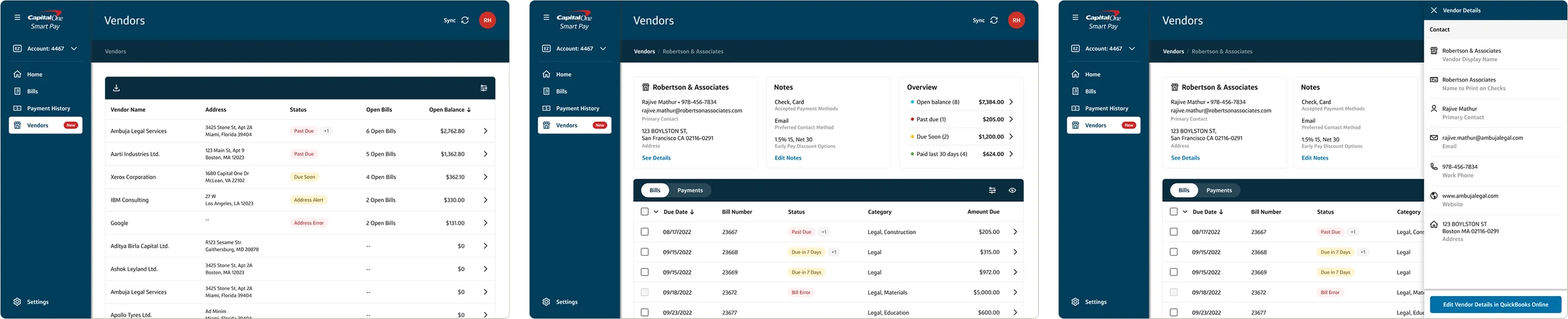Click Edit Notes link in middle screen Notes card
This screenshot has width=1568, height=319.
coord(788,158)
